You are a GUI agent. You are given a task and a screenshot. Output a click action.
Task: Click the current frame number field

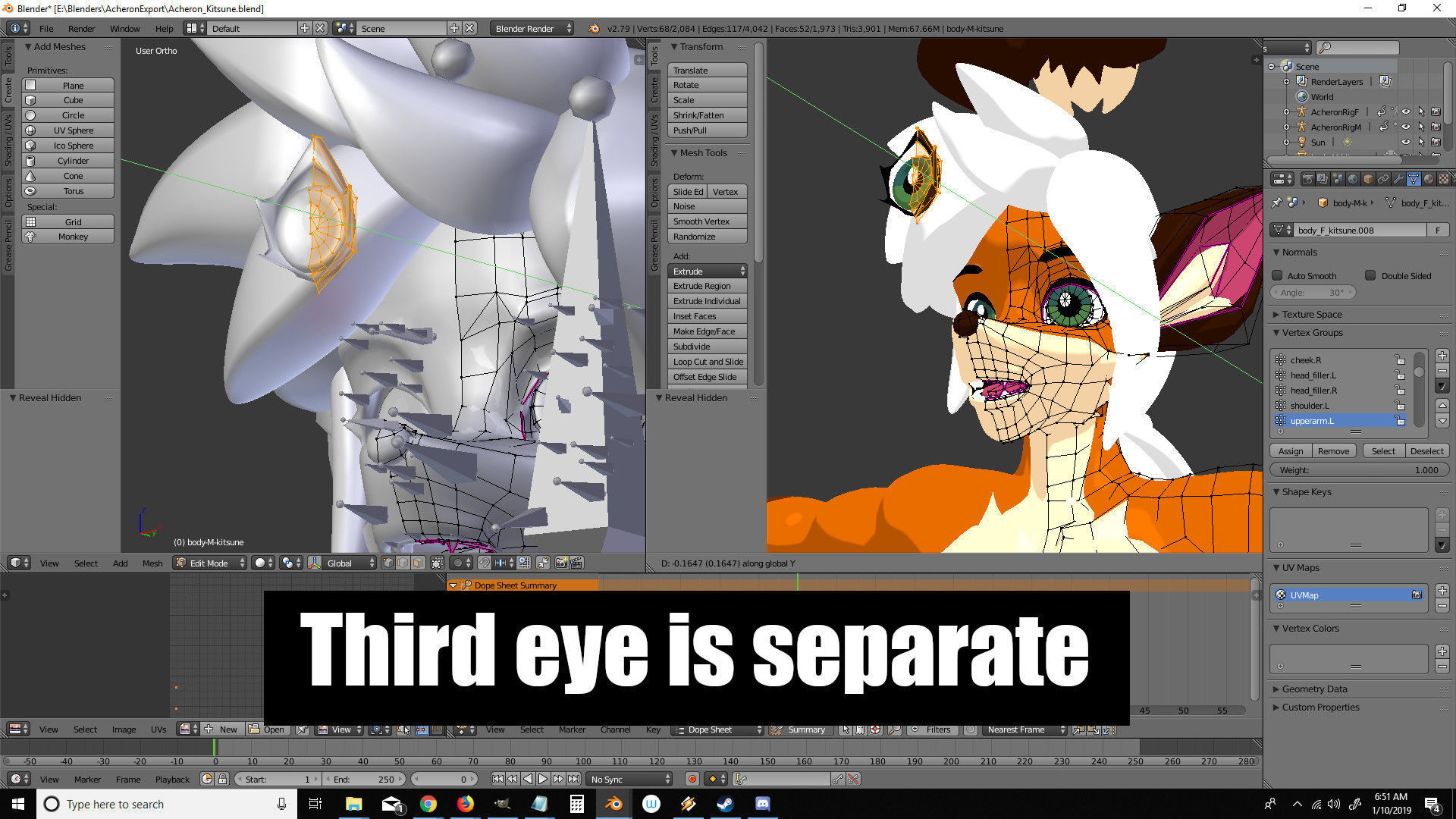click(444, 779)
